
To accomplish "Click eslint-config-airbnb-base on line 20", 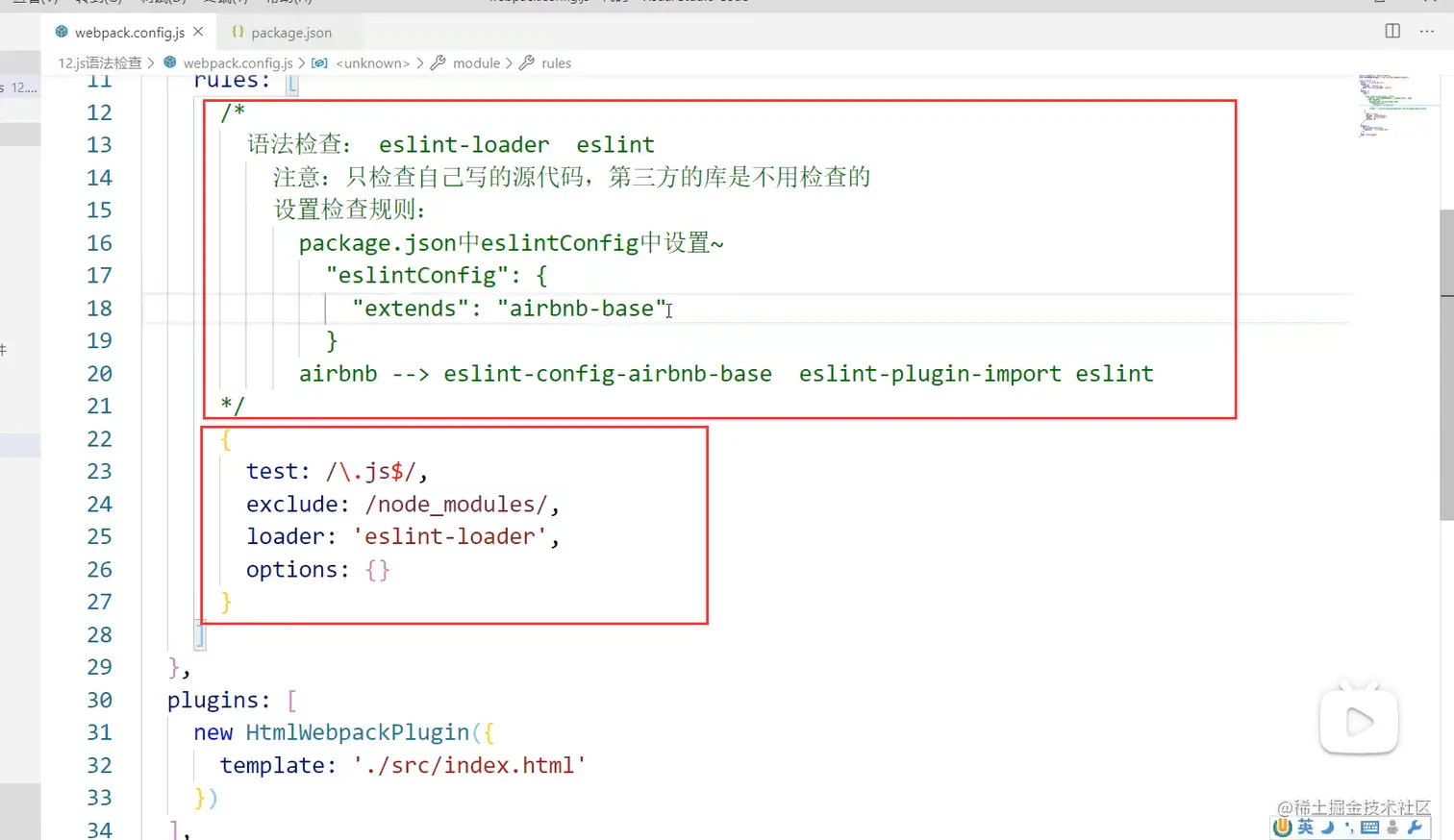I will coord(608,374).
